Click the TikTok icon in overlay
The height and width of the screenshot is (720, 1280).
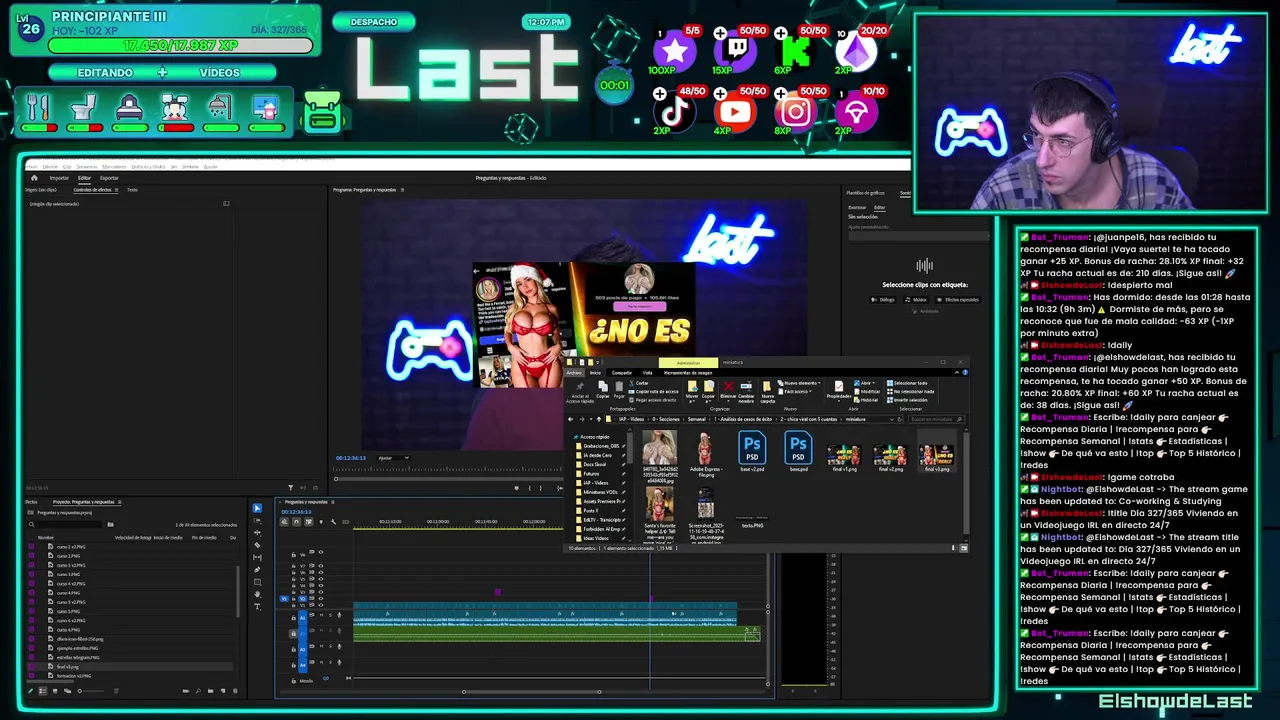pyautogui.click(x=673, y=111)
